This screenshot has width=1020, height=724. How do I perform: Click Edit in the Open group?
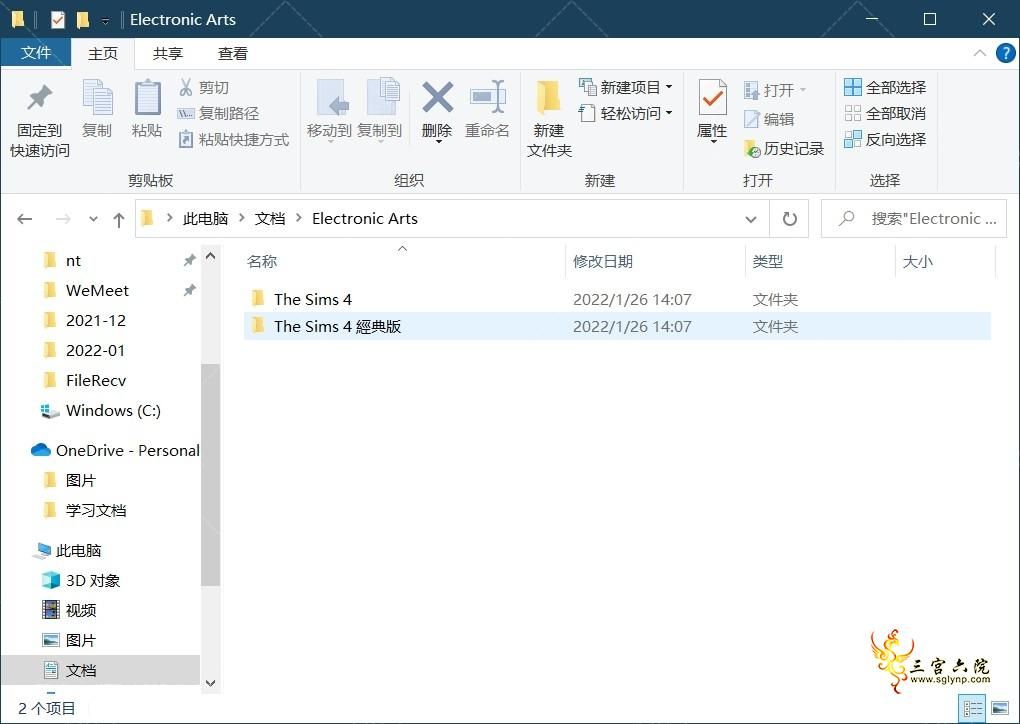(769, 119)
